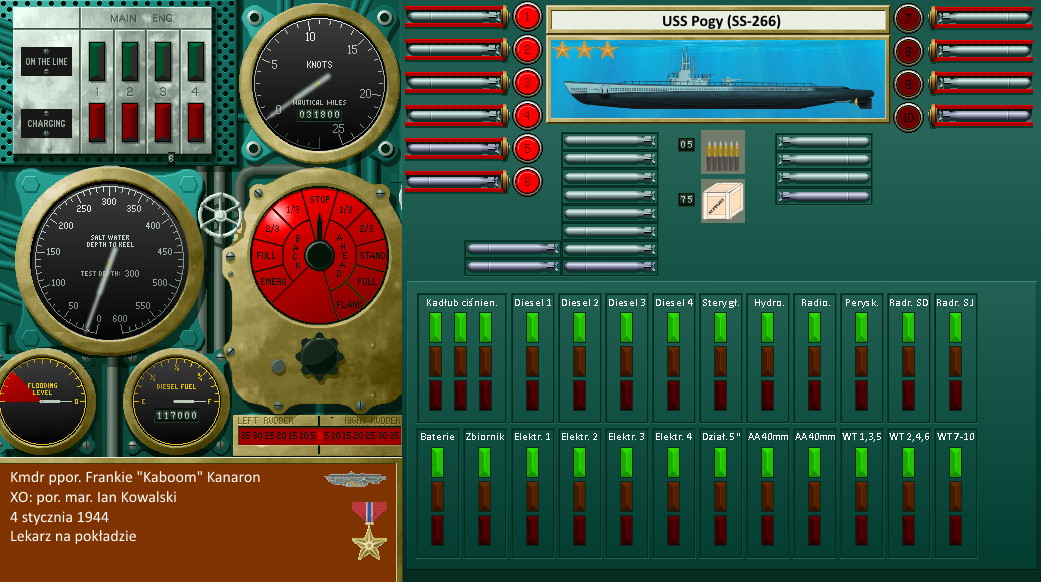The image size is (1041, 582).
Task: Click the ammunition shells icon
Action: click(722, 151)
